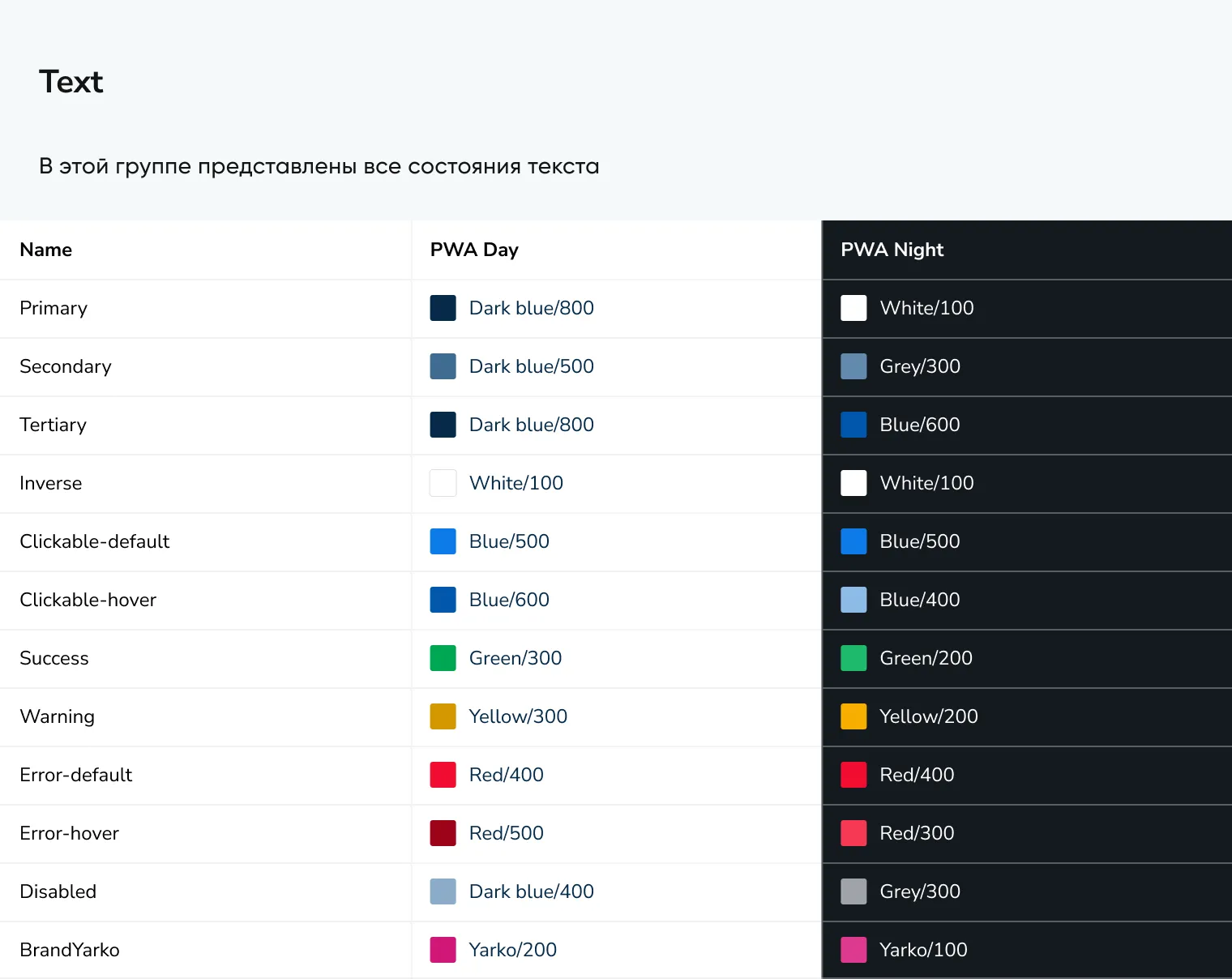This screenshot has width=1232, height=979.
Task: Click the Red/500 label text
Action: (507, 833)
